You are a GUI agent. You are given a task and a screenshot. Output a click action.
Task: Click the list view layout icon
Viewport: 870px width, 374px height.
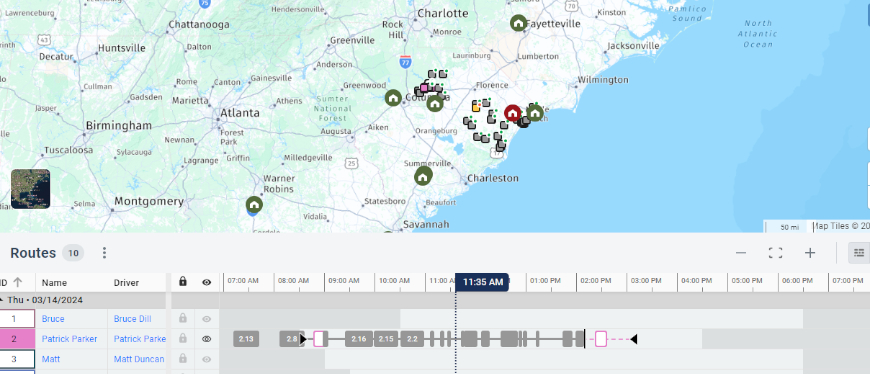[858, 253]
